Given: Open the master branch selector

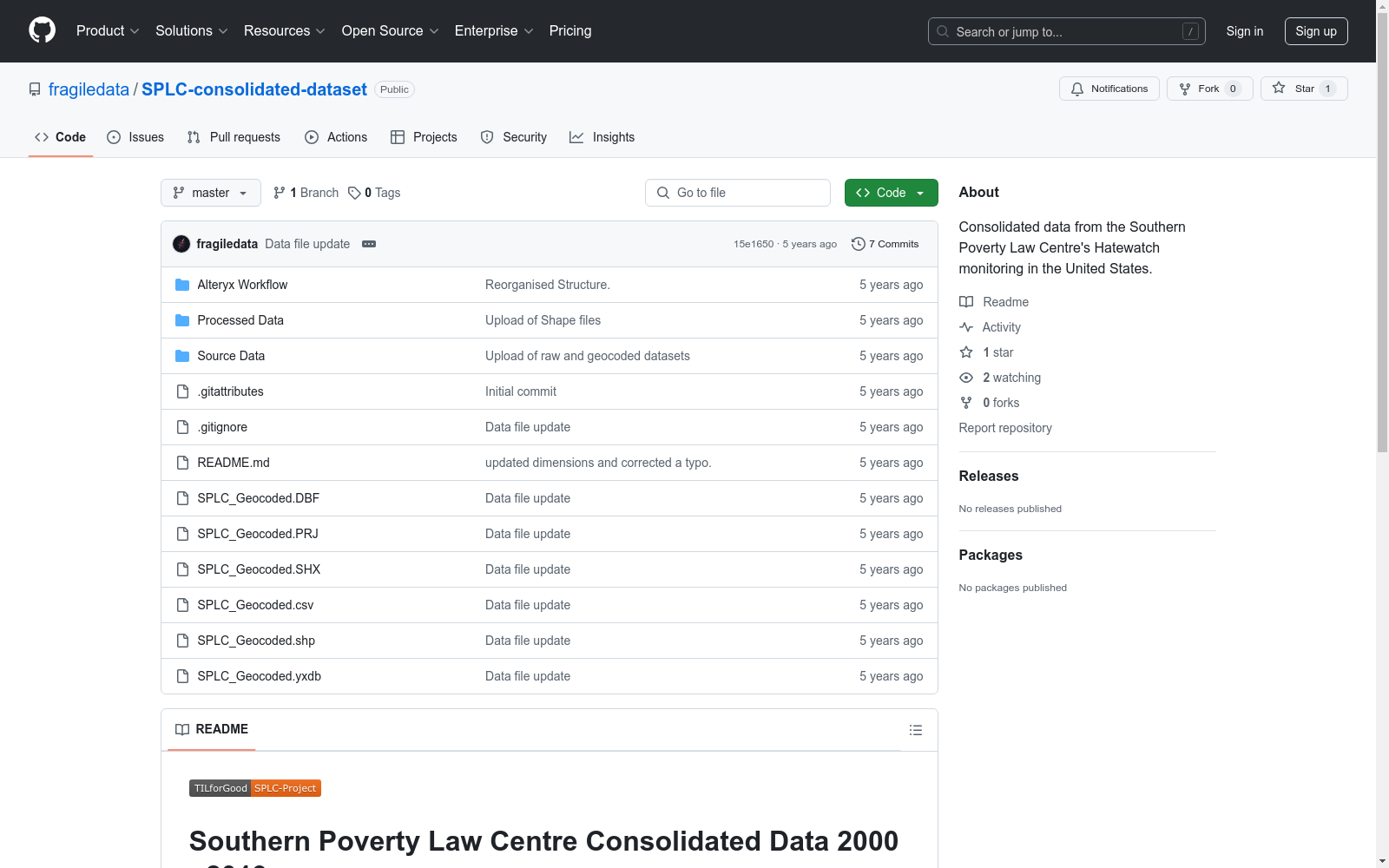Looking at the screenshot, I should click(211, 193).
